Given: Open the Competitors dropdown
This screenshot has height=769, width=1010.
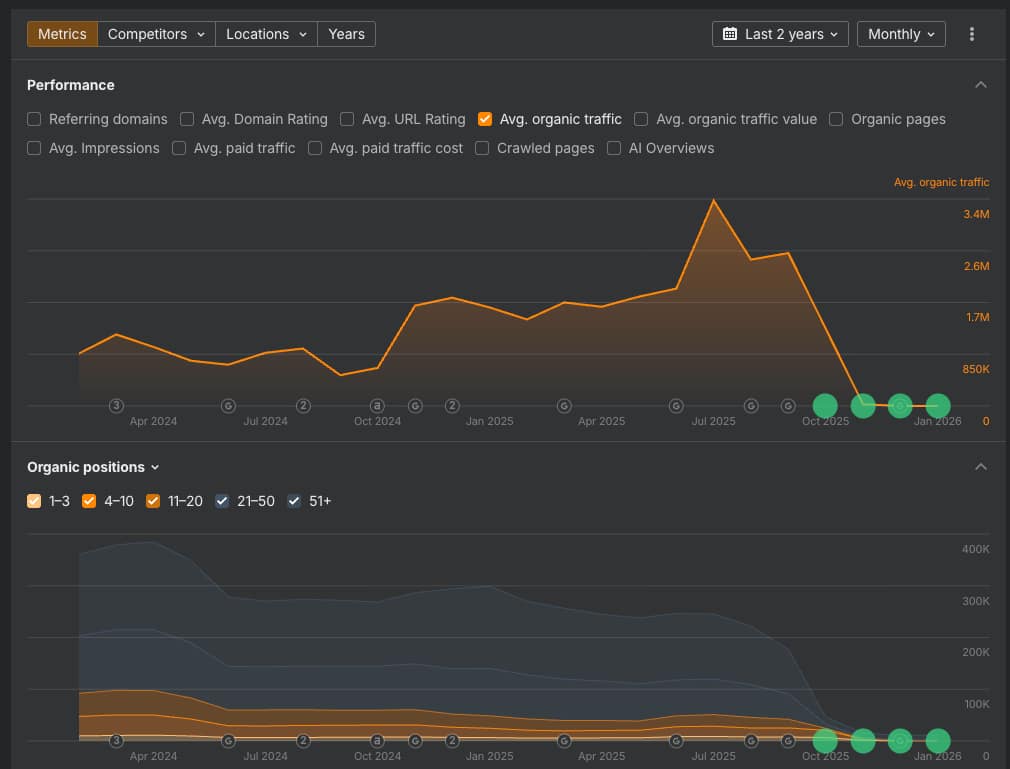Looking at the screenshot, I should [x=155, y=33].
